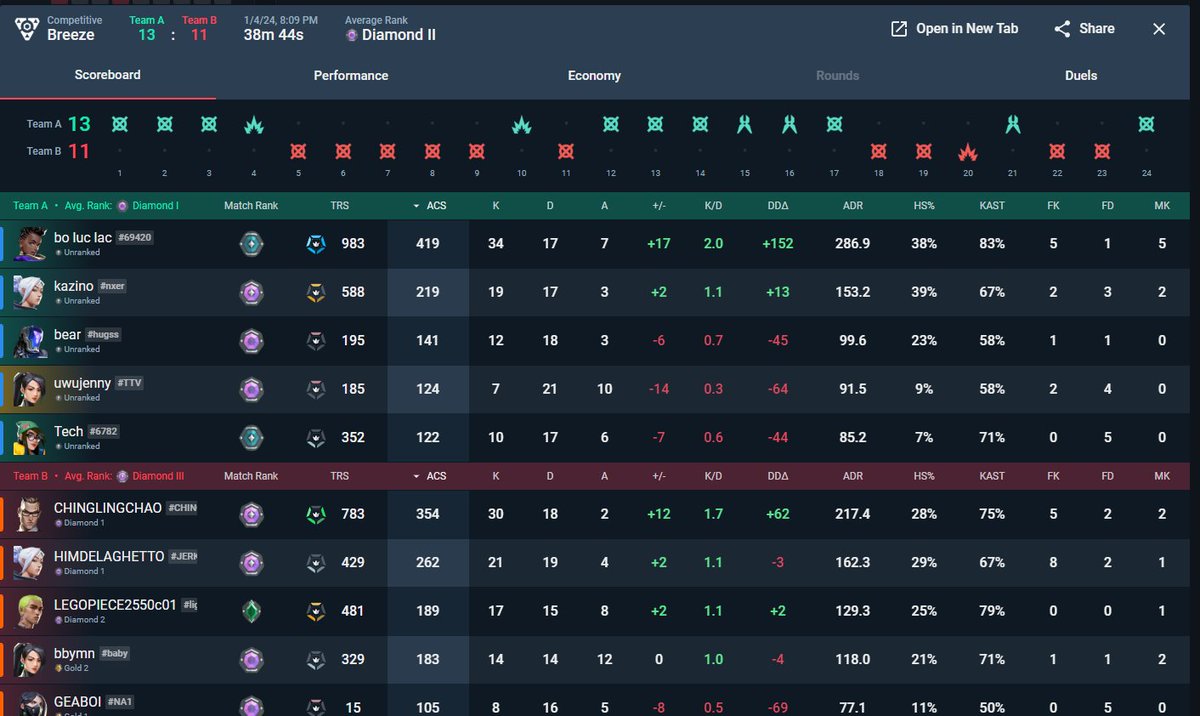Click bo luc lac ACS value 419
The image size is (1200, 716).
428,244
